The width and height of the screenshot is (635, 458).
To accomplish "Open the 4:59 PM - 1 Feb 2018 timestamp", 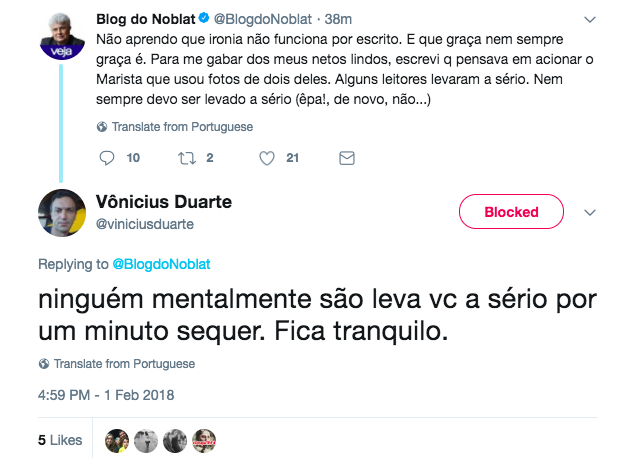I will 106,395.
